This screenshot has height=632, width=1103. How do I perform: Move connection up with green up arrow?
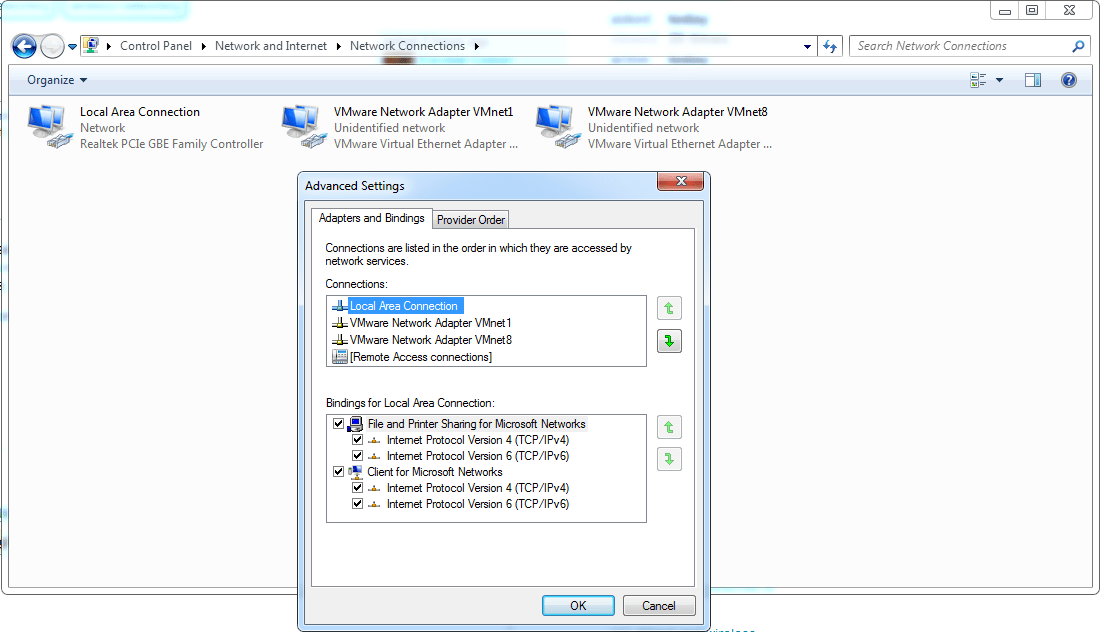[669, 308]
